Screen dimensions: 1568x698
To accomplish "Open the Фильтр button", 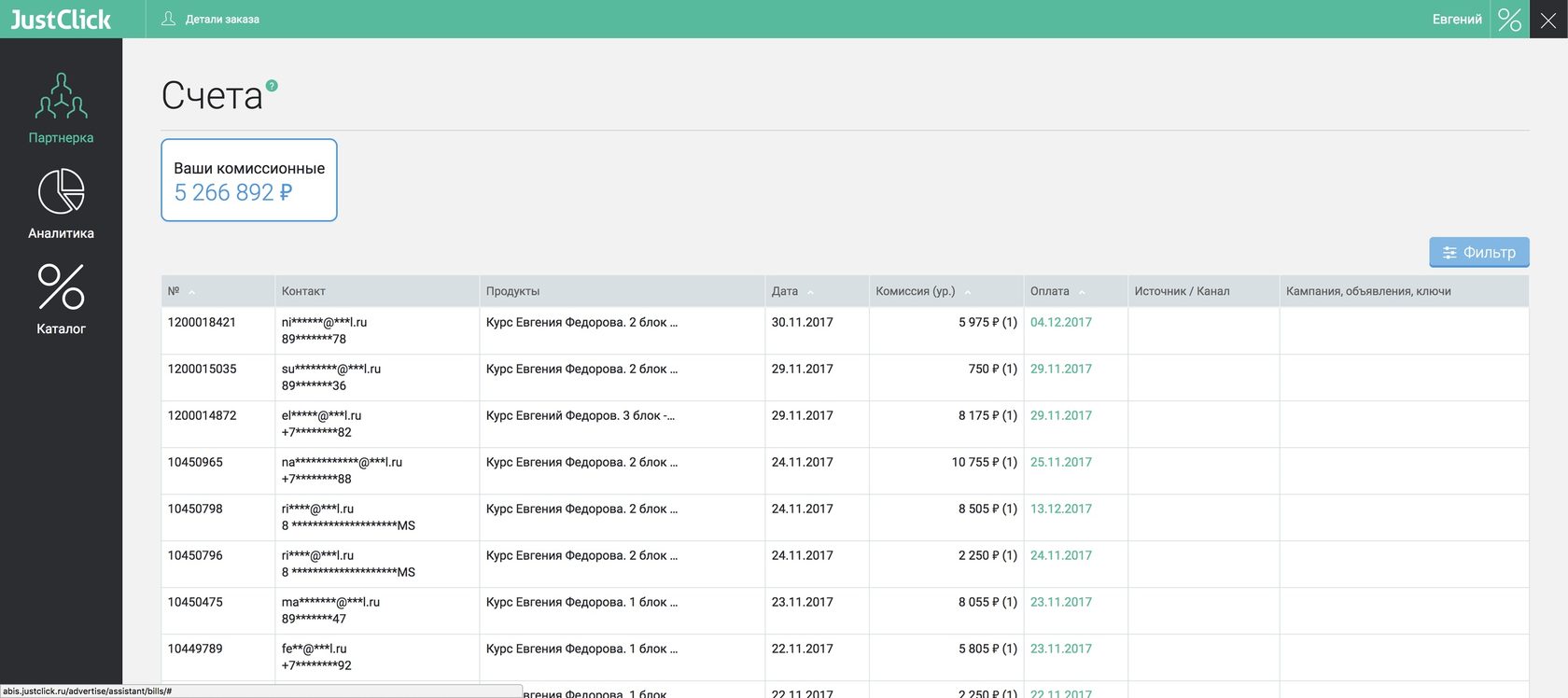I will click(1478, 252).
